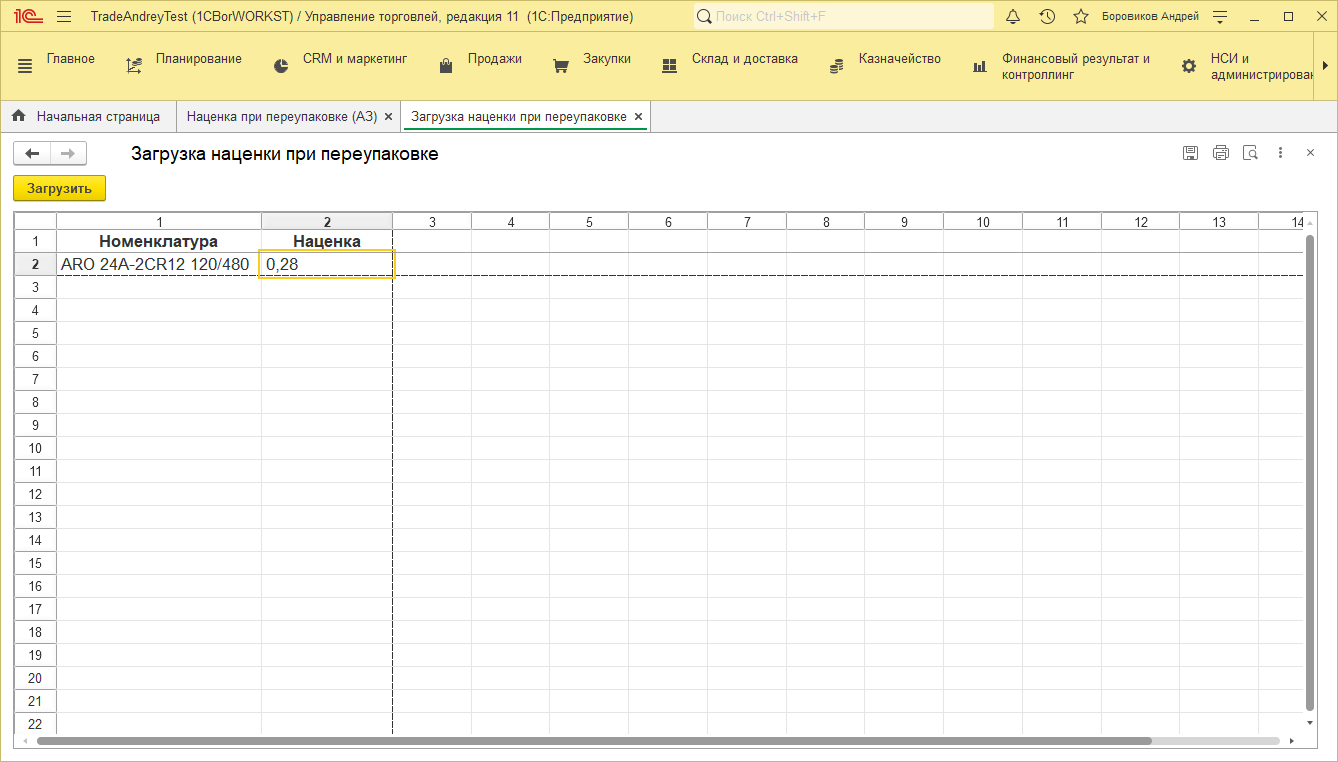Click the print icon
Image resolution: width=1338 pixels, height=762 pixels.
point(1220,153)
